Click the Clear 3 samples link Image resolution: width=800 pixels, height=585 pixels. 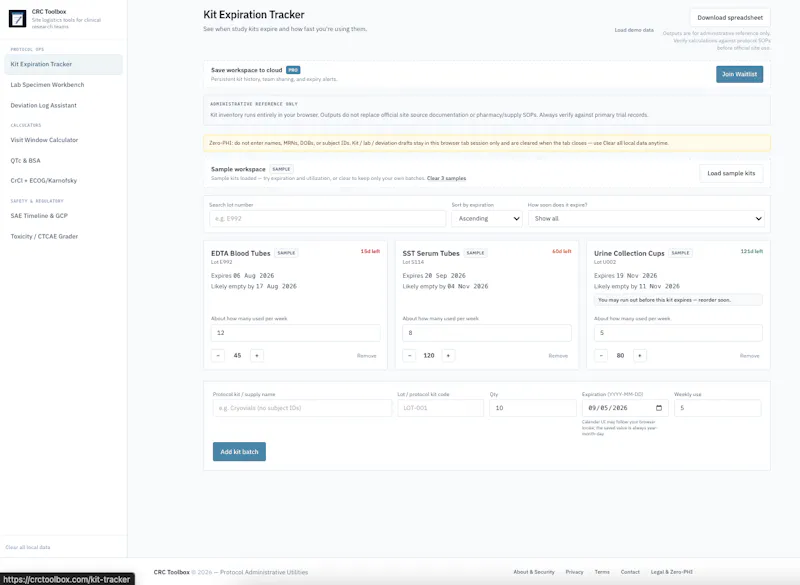coord(446,179)
